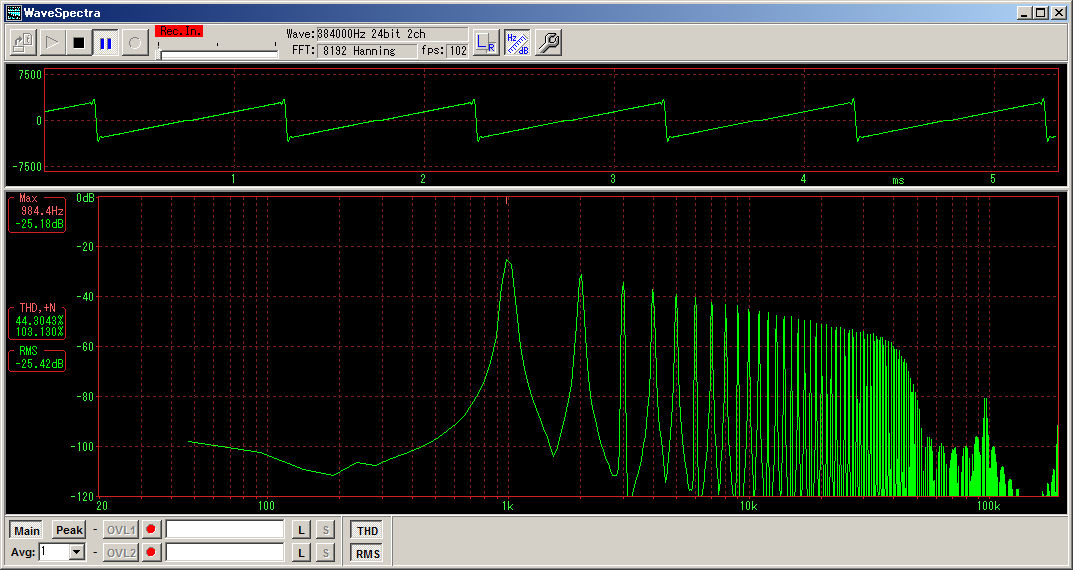Click the RMS readout -25.42dB
The width and height of the screenshot is (1073, 570).
click(x=39, y=363)
